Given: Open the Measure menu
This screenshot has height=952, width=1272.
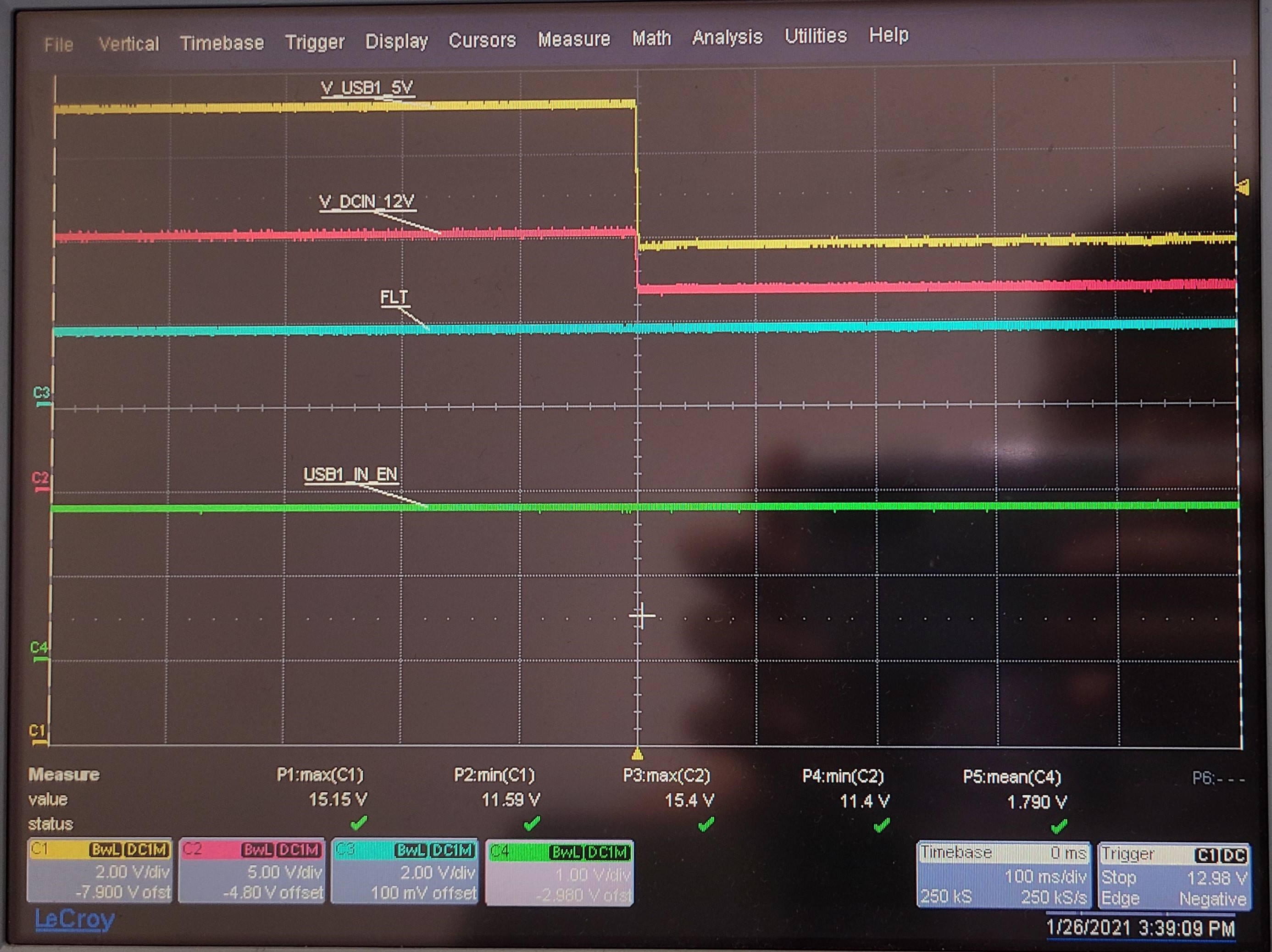Looking at the screenshot, I should (x=573, y=39).
